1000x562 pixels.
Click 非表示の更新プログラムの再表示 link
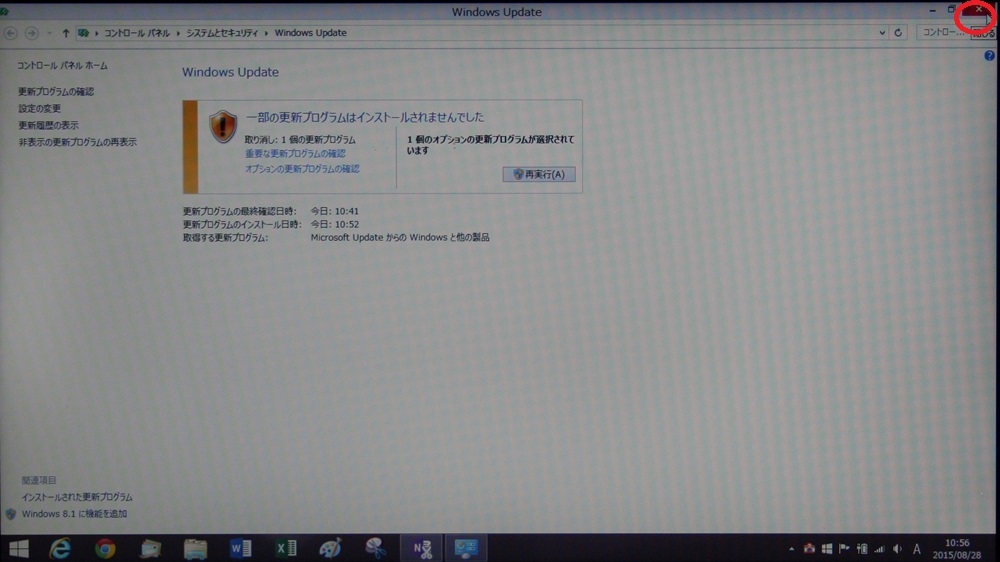[x=77, y=142]
